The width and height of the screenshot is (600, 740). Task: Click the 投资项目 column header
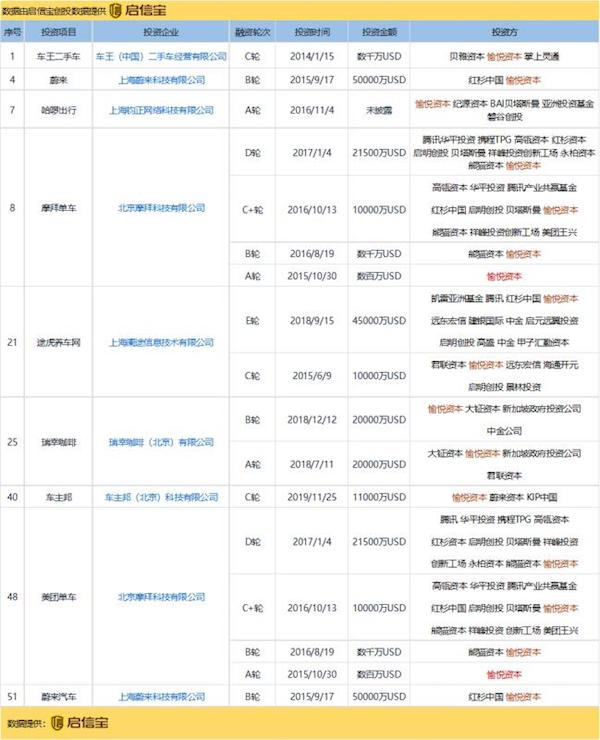59,32
